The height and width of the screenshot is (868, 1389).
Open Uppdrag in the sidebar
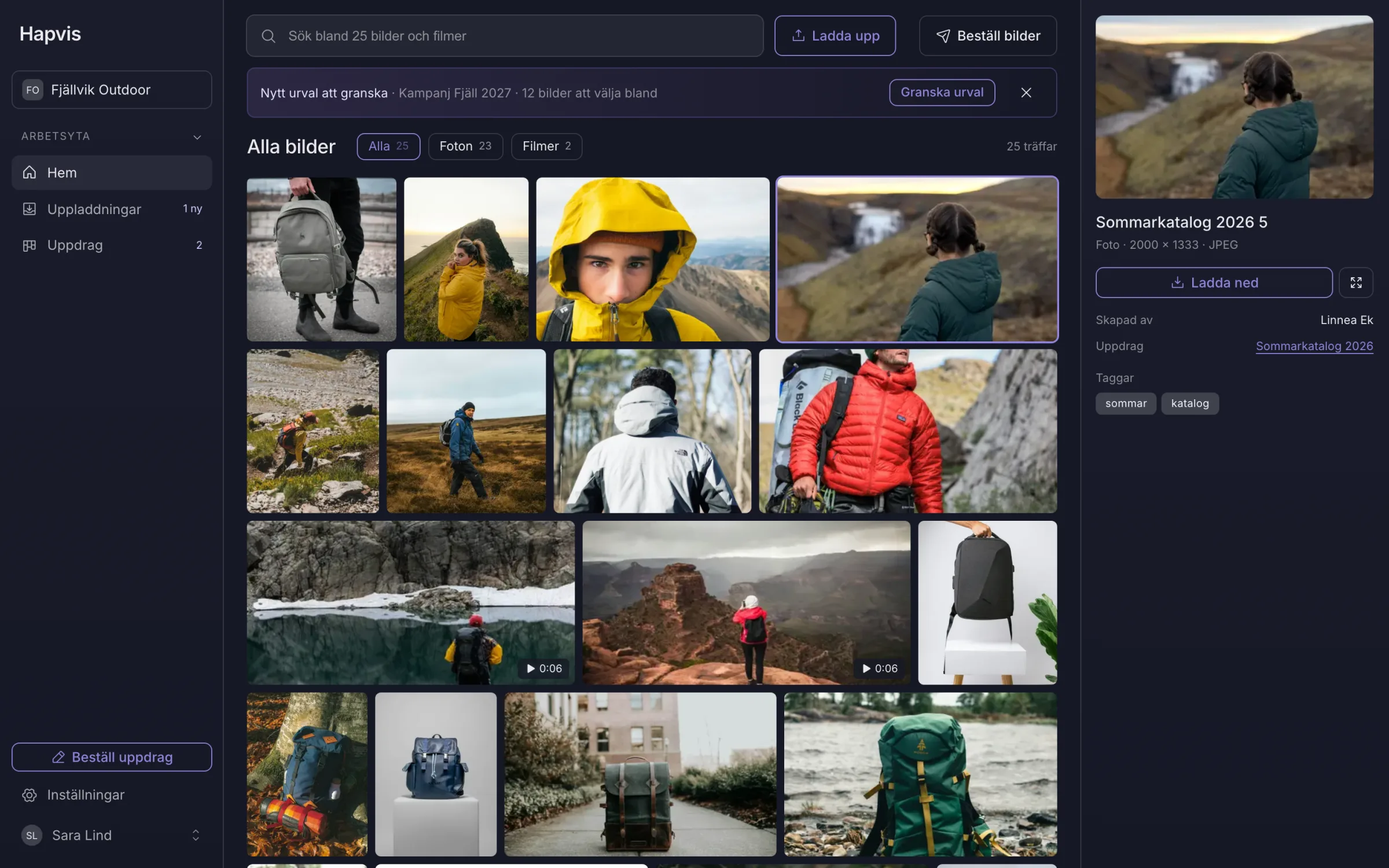pos(112,245)
